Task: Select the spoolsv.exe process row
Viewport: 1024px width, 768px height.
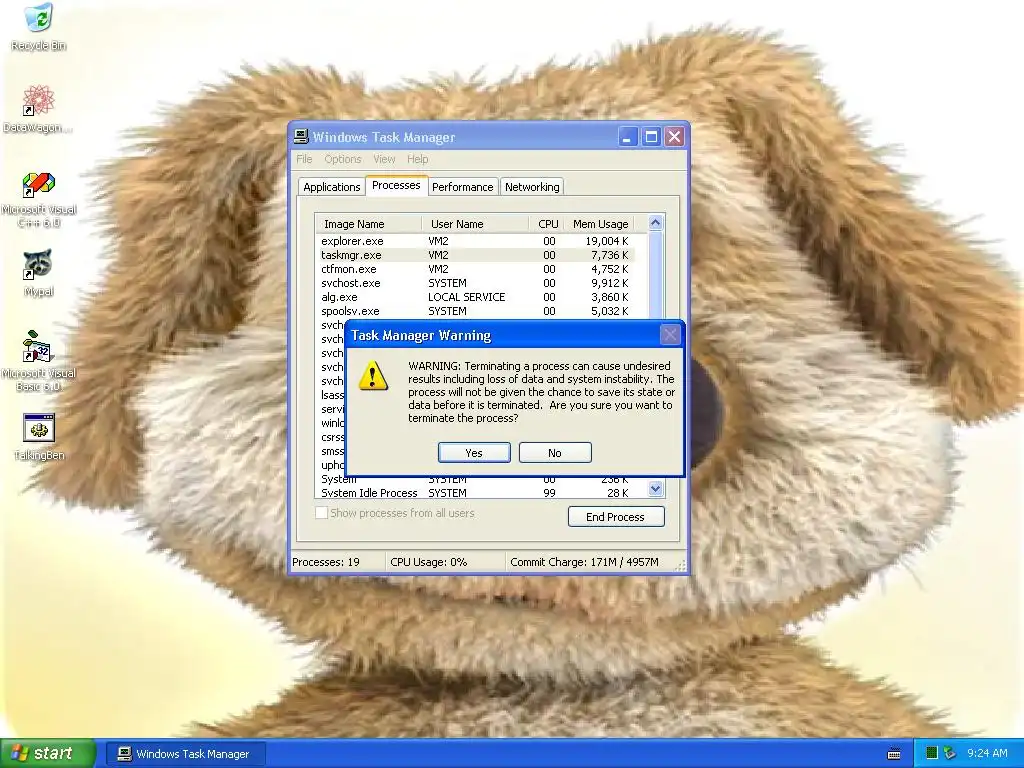Action: 475,312
